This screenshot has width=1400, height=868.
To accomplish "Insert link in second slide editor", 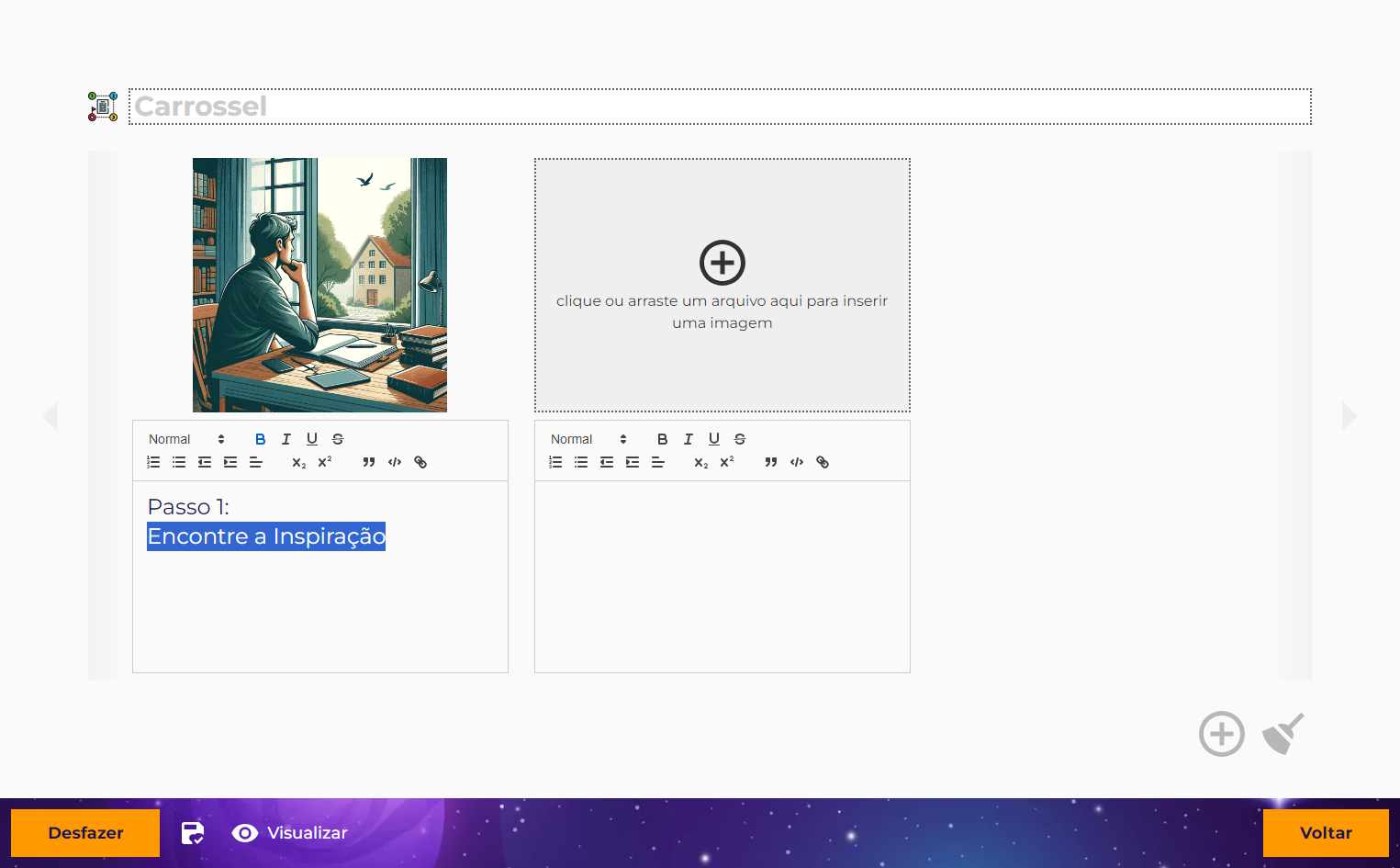I will (823, 462).
